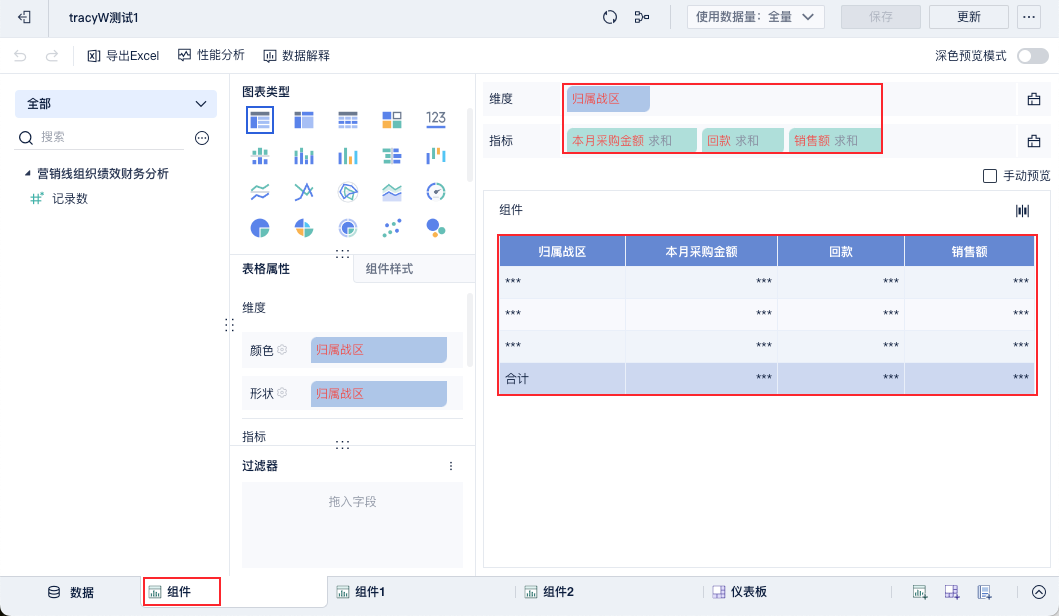Open the 数据 bottom tab
This screenshot has width=1059, height=616.
(x=71, y=592)
